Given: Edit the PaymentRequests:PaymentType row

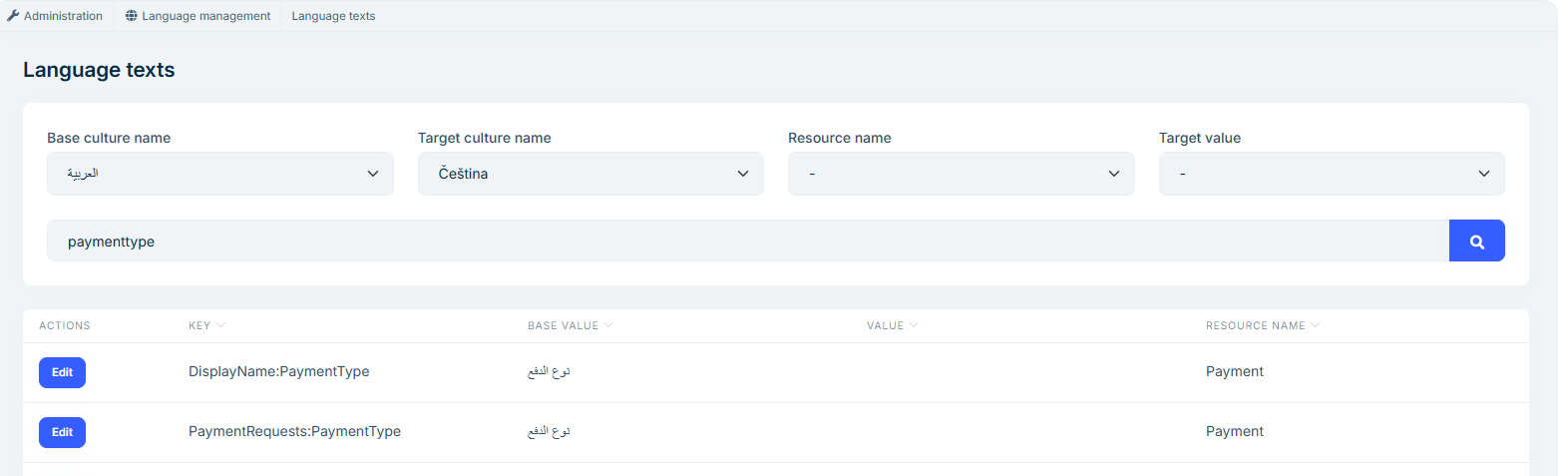Looking at the screenshot, I should pyautogui.click(x=62, y=432).
